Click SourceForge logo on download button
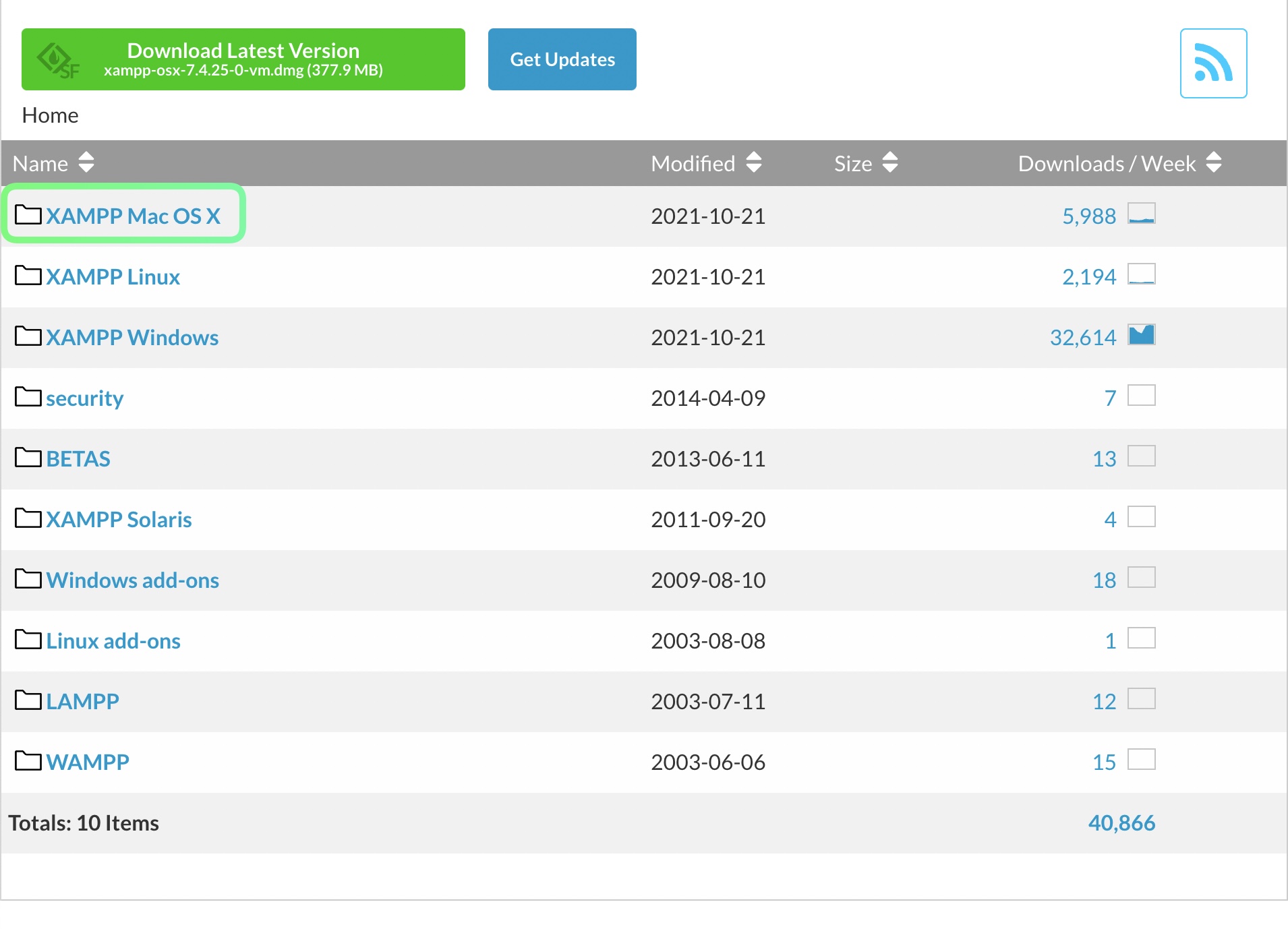 (58, 61)
